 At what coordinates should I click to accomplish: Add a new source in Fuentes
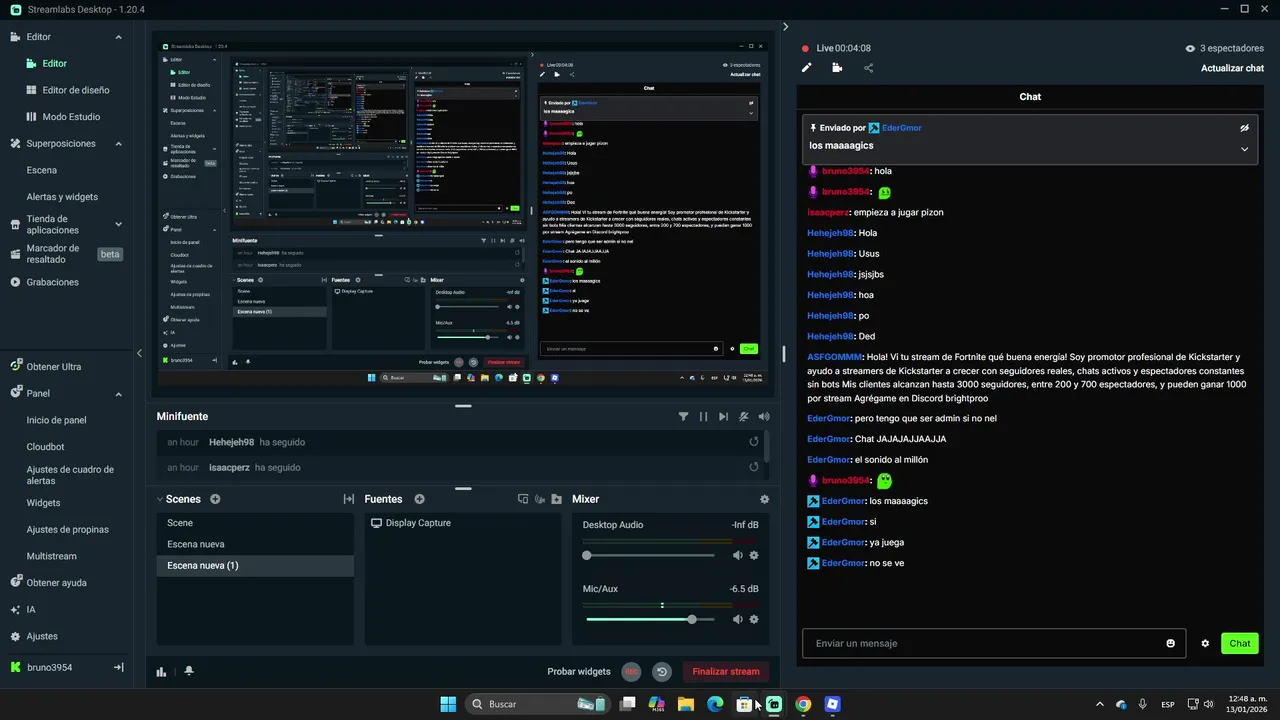tap(420, 499)
